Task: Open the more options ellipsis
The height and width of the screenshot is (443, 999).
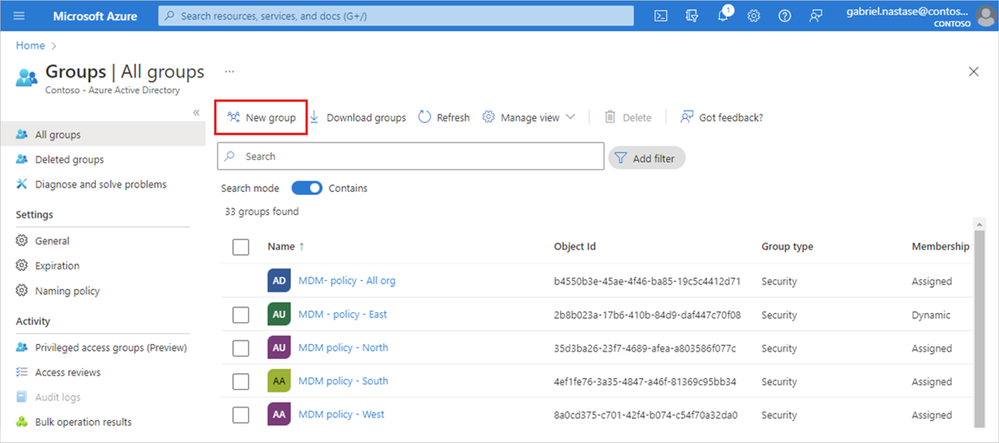Action: [x=229, y=72]
